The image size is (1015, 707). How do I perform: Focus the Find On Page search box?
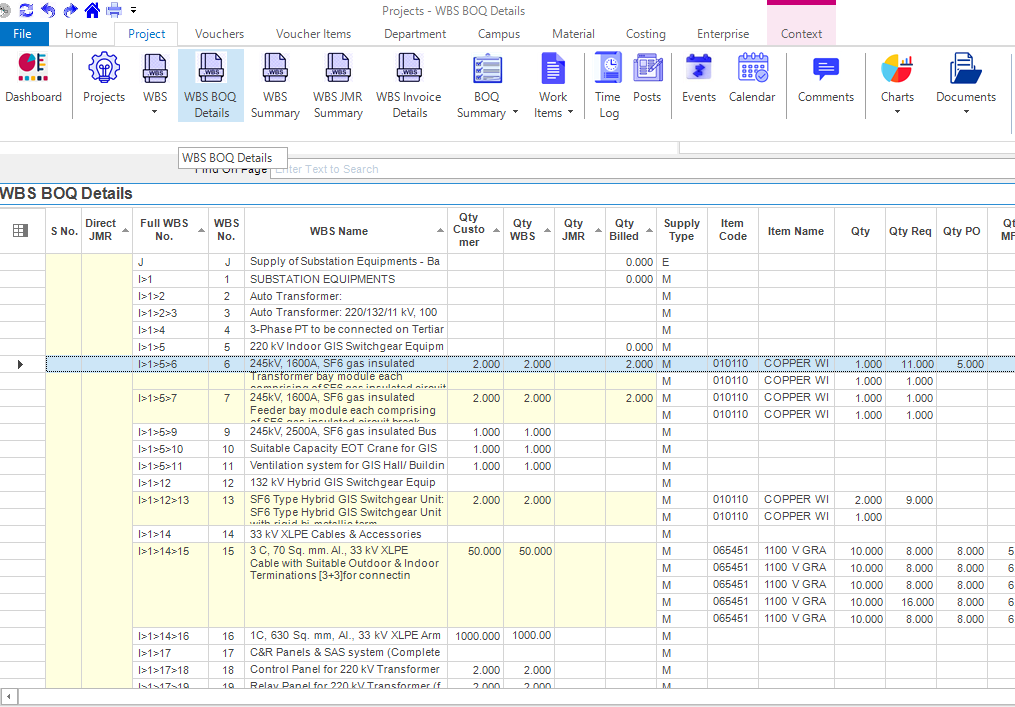tap(641, 169)
